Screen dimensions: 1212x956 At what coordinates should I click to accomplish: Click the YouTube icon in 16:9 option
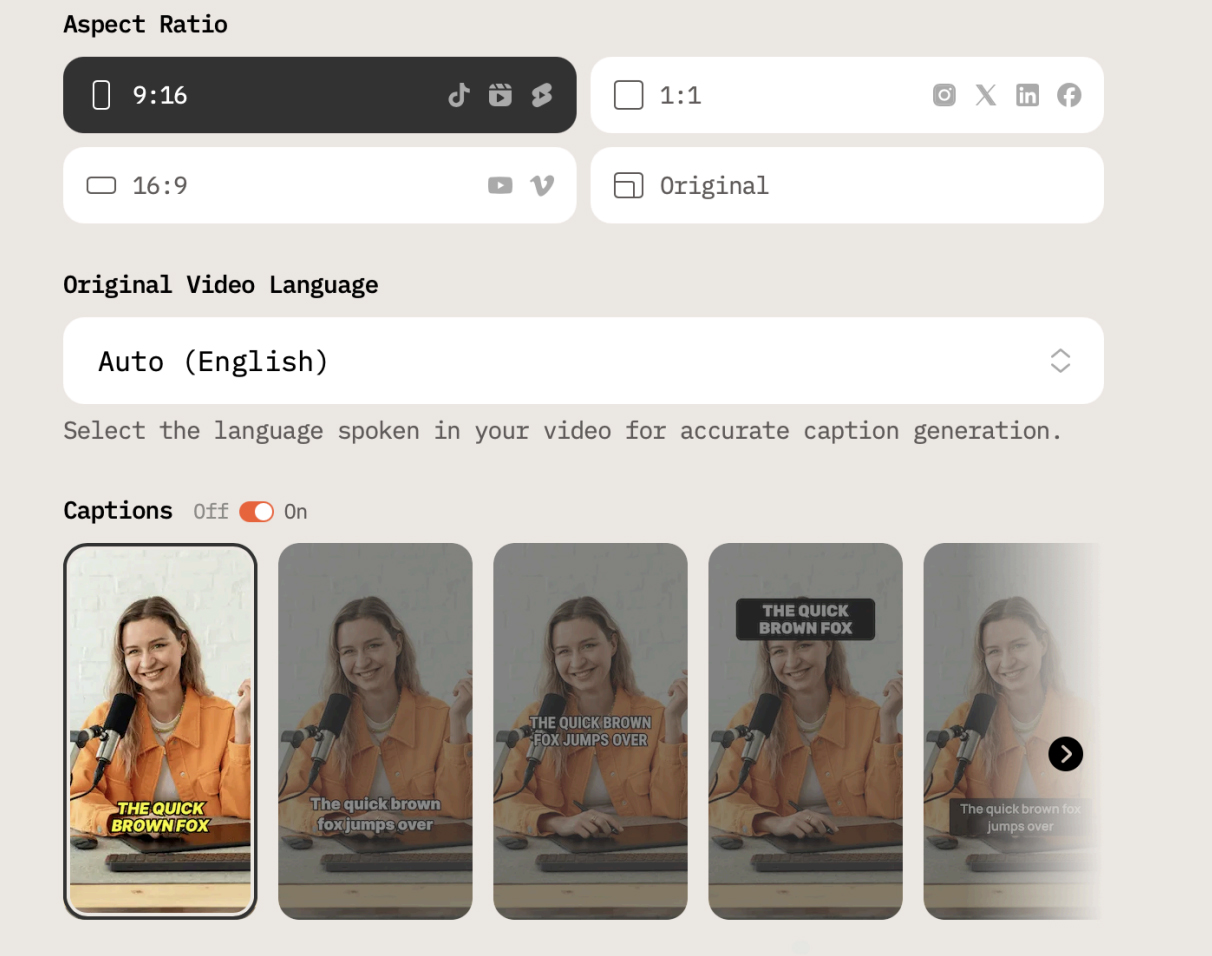pyautogui.click(x=500, y=185)
